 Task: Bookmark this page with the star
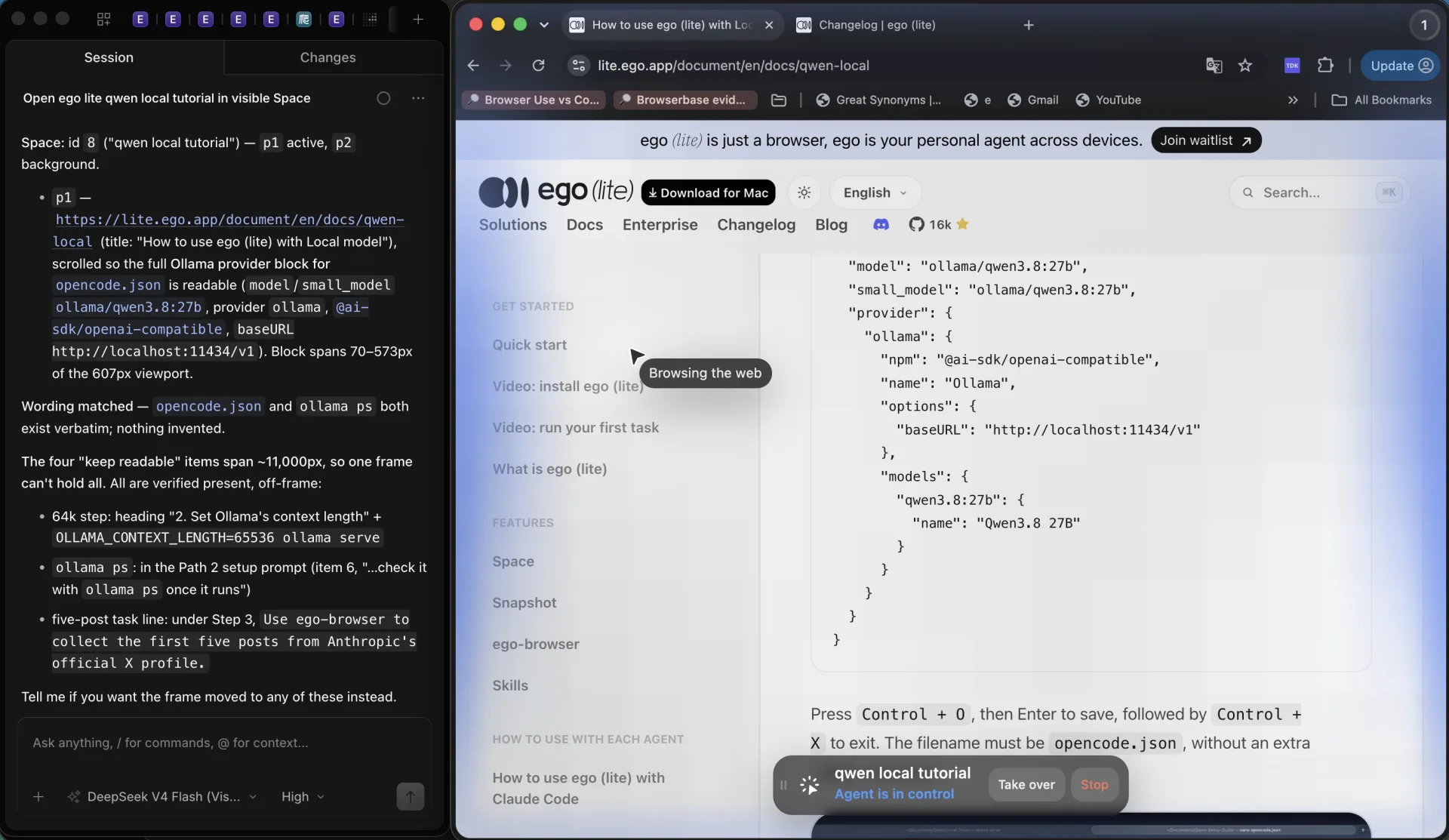1245,66
